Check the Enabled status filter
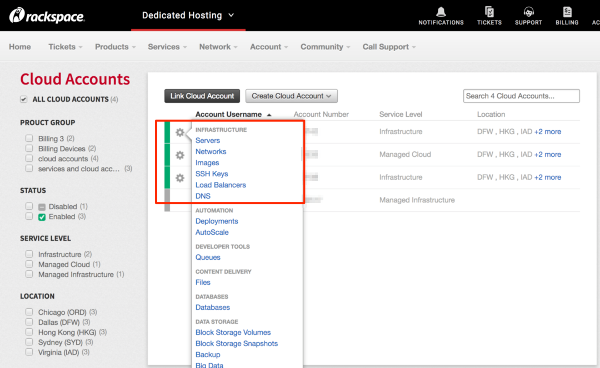Image resolution: width=600 pixels, height=368 pixels. [29, 216]
